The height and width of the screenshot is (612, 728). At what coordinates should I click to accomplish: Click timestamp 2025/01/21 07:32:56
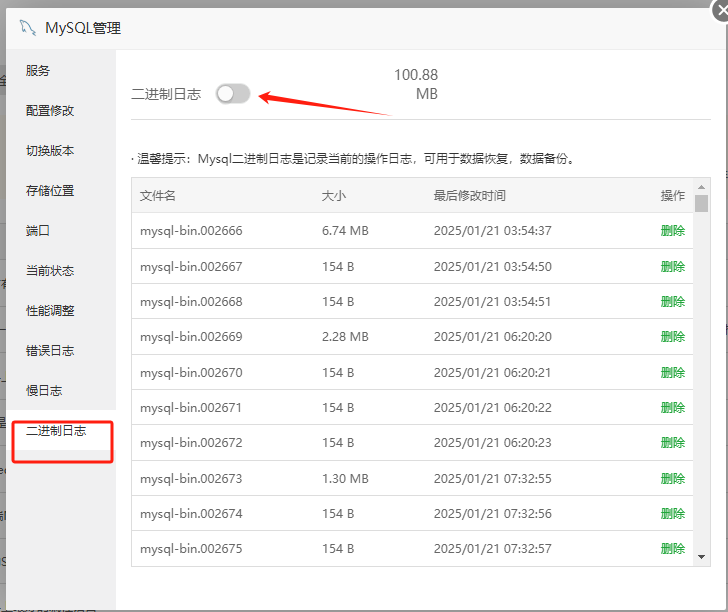(493, 514)
